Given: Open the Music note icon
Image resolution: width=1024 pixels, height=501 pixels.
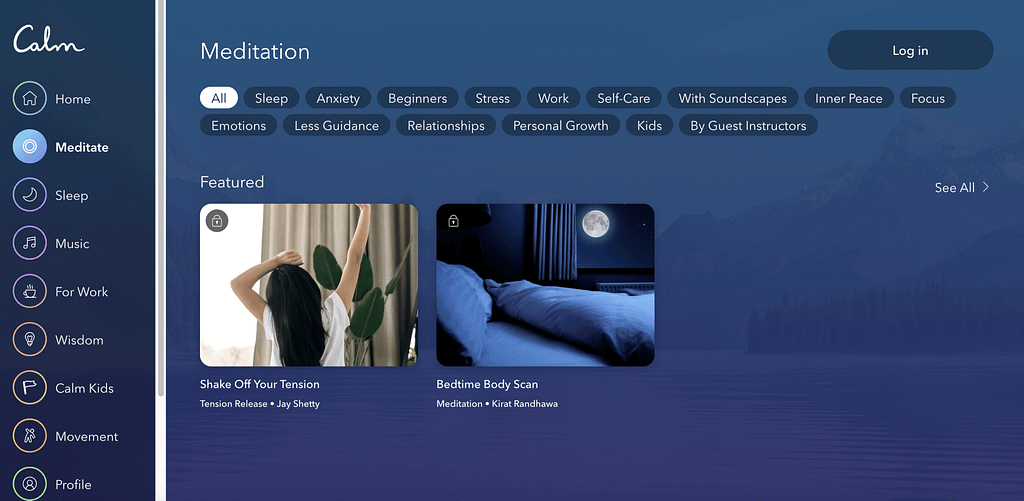Looking at the screenshot, I should coord(29,243).
